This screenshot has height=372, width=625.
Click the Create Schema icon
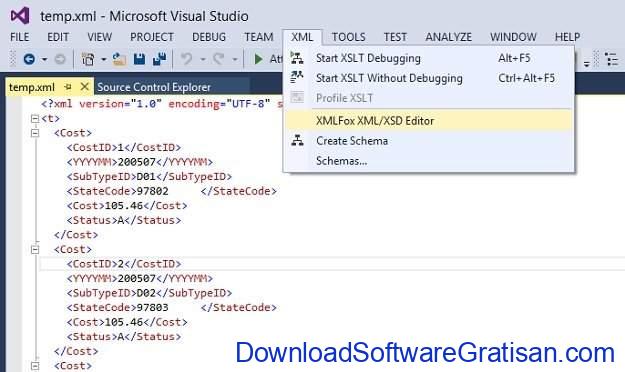tap(297, 140)
